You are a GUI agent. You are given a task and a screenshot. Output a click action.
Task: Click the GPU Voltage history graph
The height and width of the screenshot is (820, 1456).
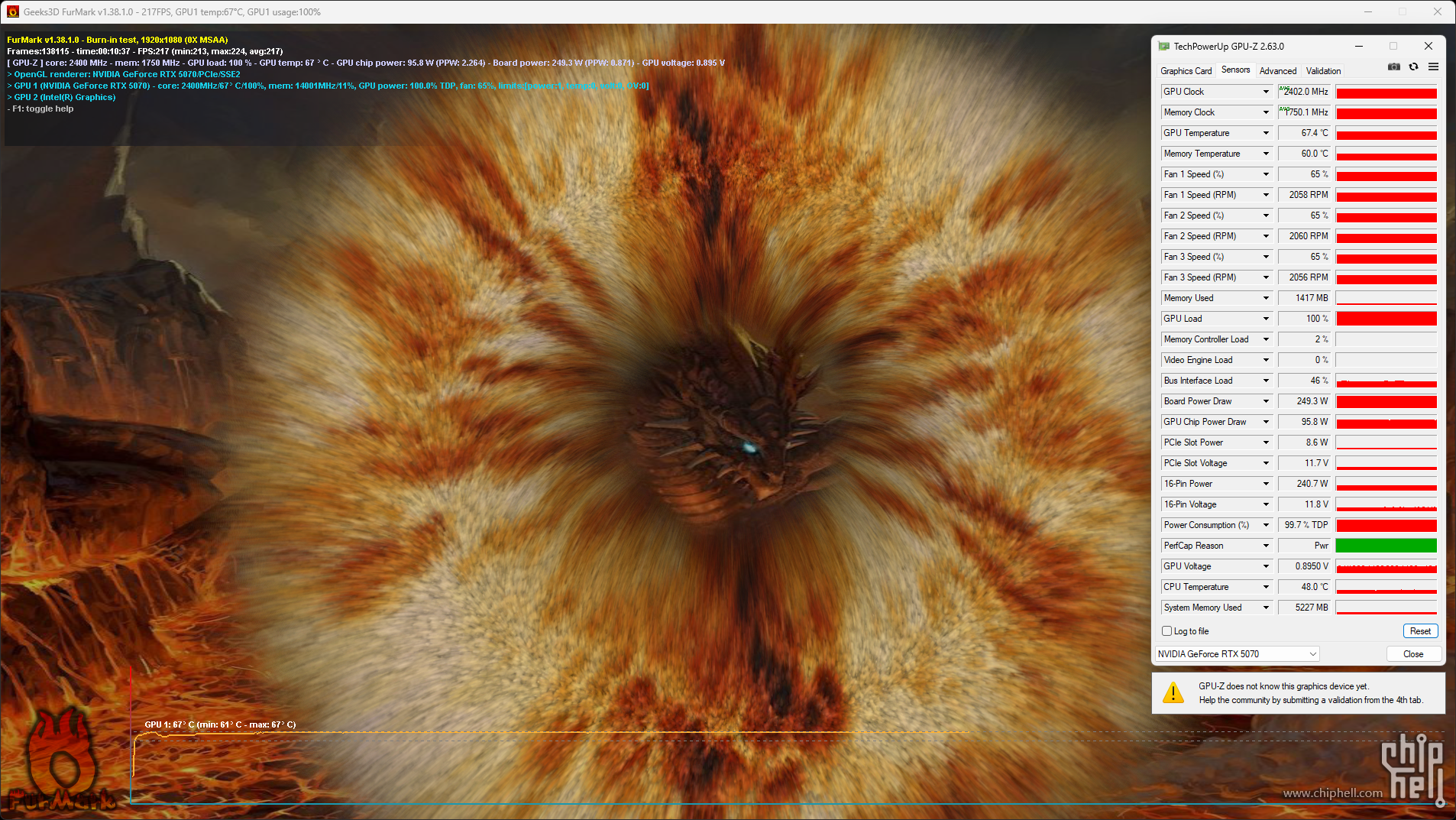[x=1386, y=566]
